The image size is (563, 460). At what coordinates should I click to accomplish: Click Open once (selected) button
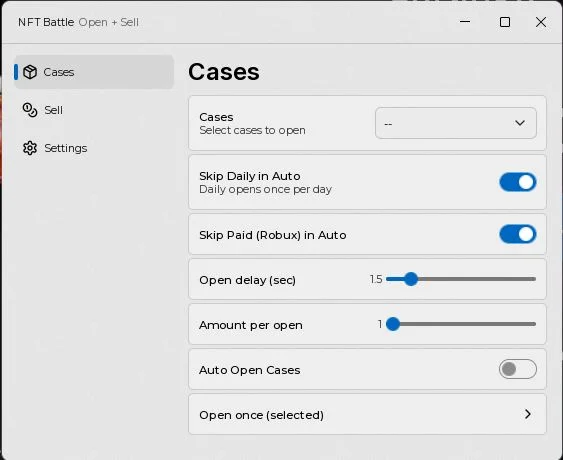click(367, 414)
